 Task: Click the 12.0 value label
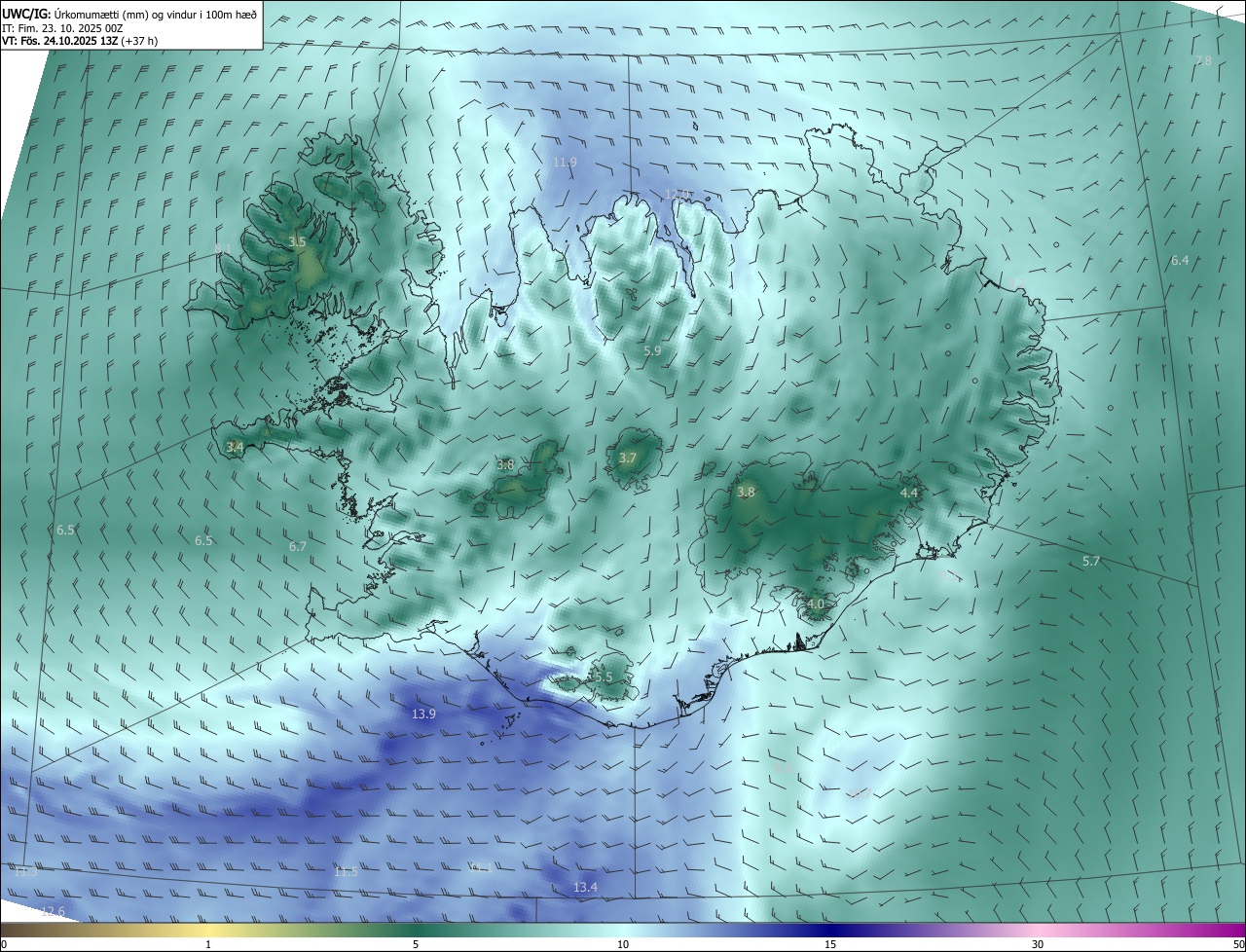678,195
